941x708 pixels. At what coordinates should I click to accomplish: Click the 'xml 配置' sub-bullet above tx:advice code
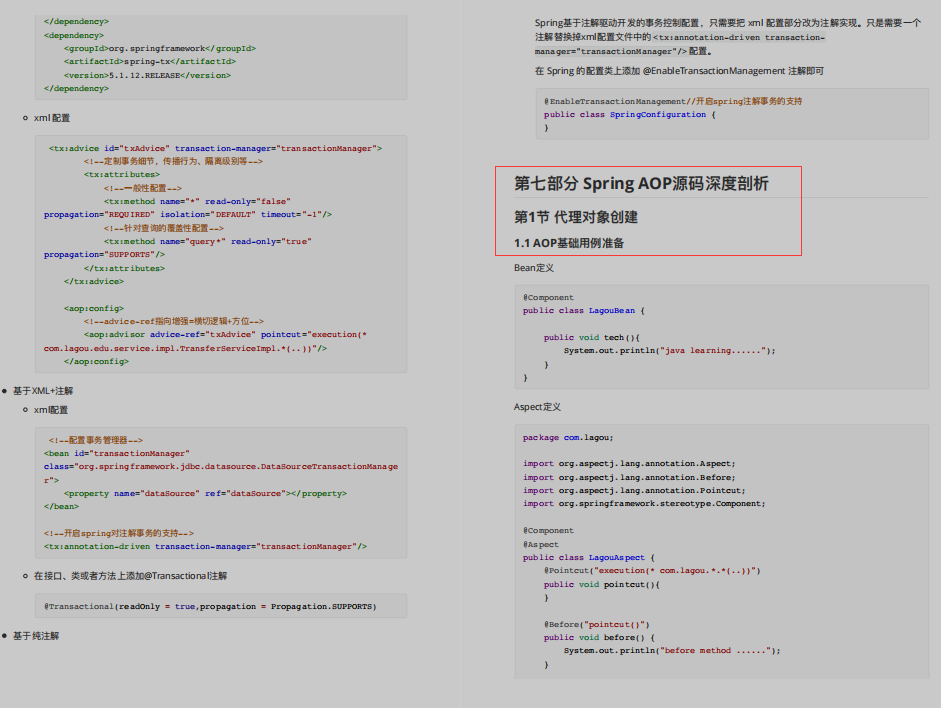52,118
